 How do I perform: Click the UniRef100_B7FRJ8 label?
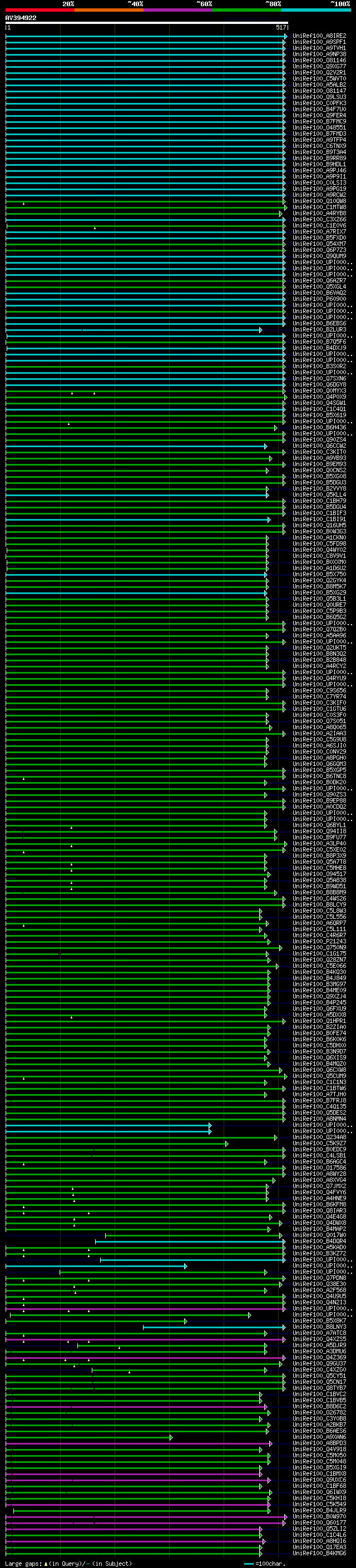(319, 1100)
